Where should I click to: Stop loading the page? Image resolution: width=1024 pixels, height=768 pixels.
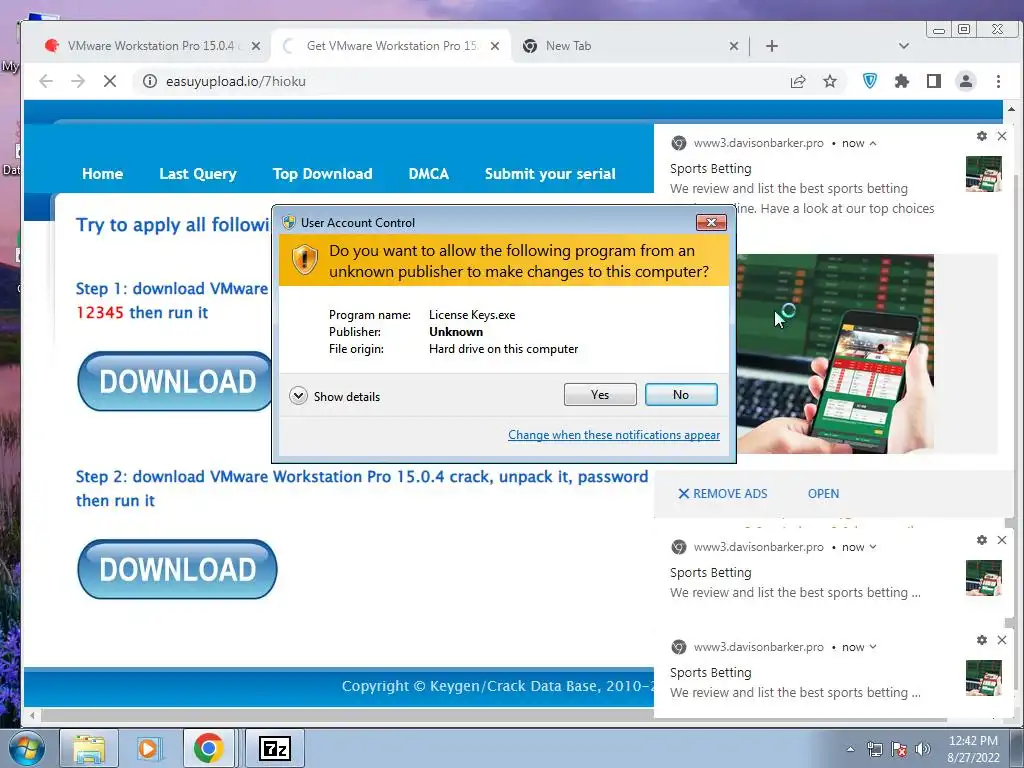[x=110, y=81]
